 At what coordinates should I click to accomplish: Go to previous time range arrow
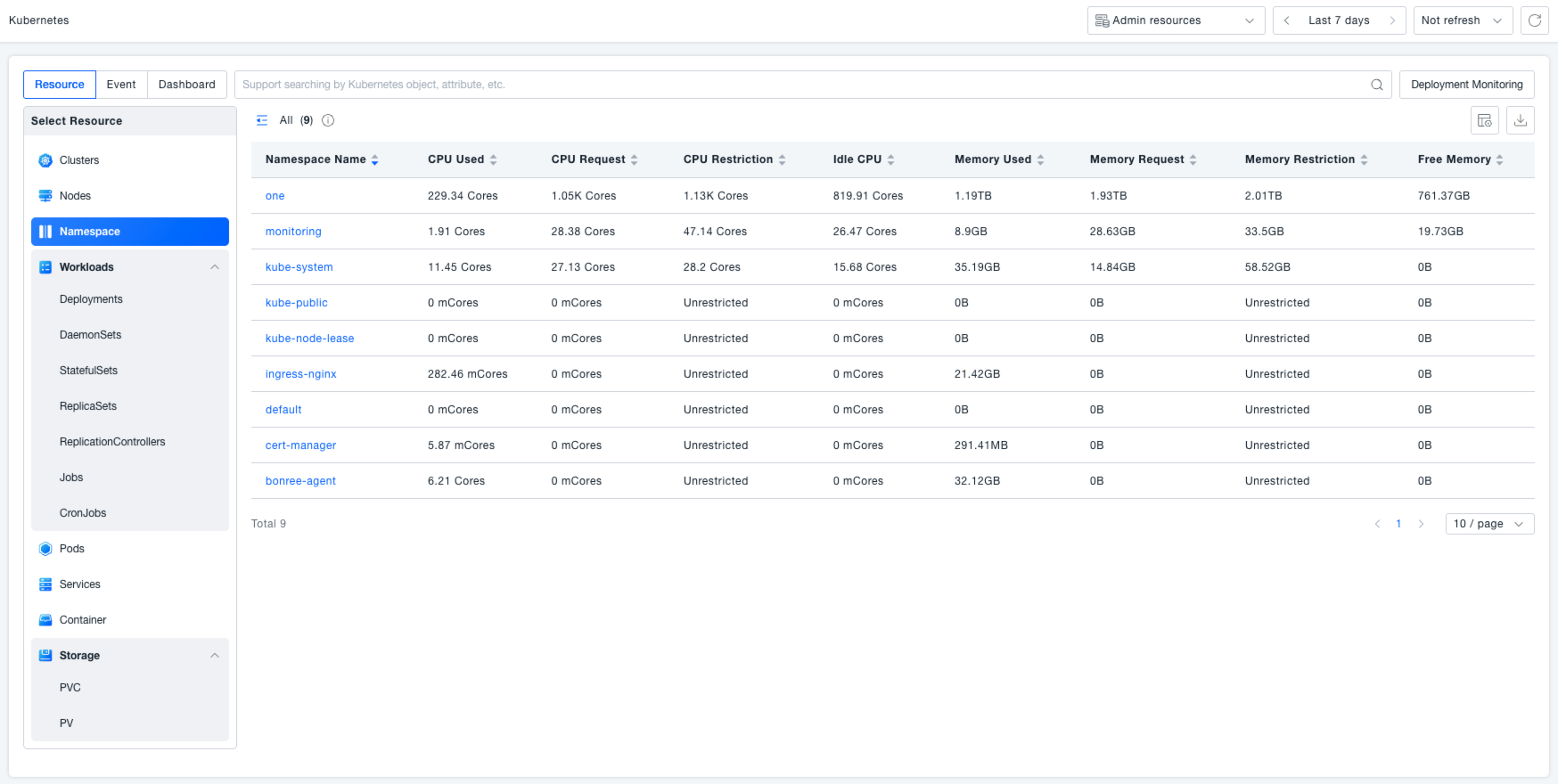click(1286, 20)
